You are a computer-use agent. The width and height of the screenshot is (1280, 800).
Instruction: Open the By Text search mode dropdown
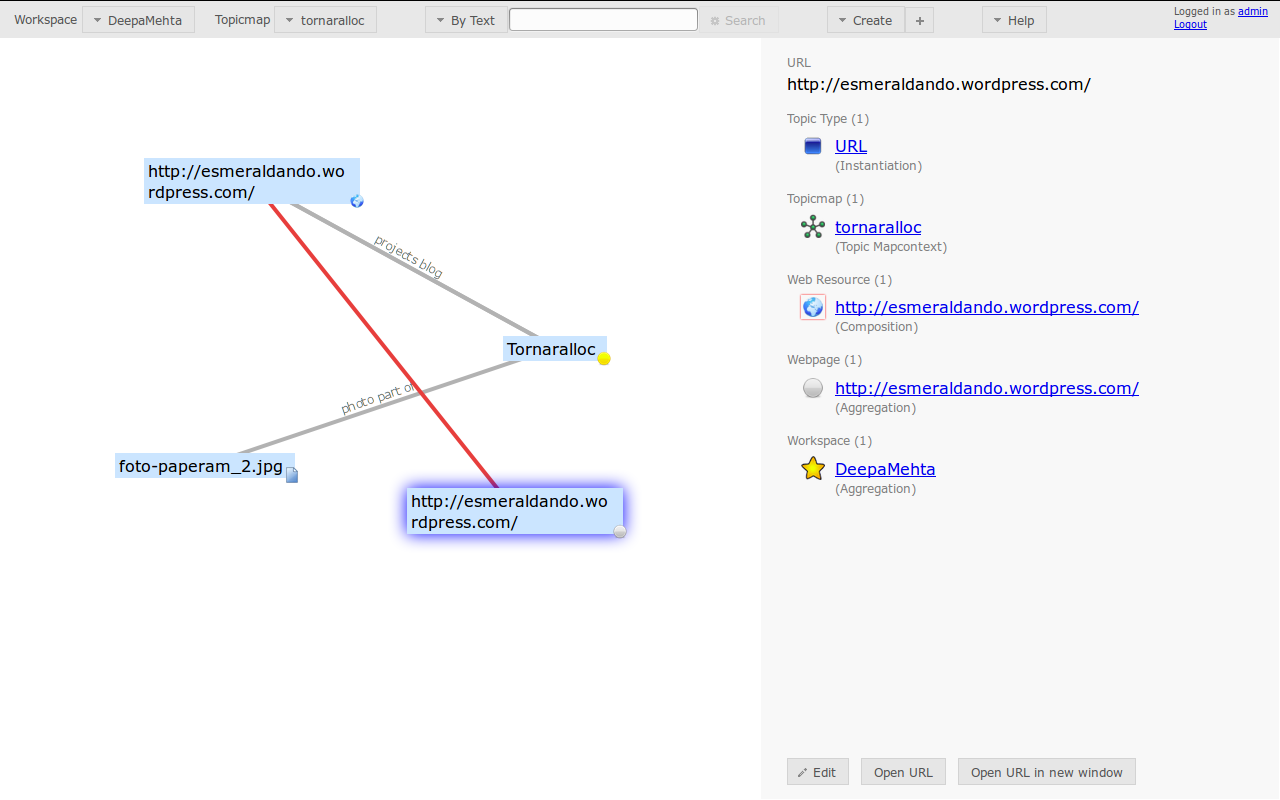pyautogui.click(x=466, y=20)
